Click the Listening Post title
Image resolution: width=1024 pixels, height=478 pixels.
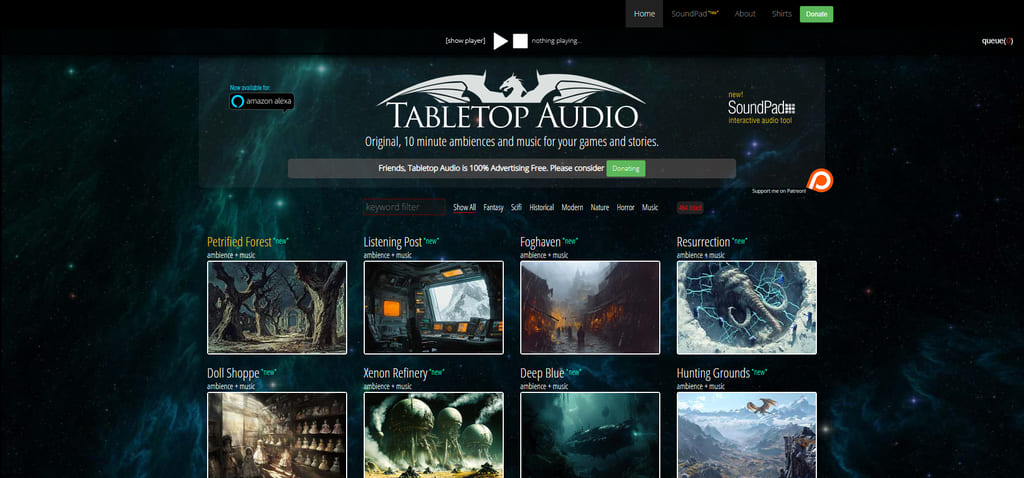pos(392,242)
